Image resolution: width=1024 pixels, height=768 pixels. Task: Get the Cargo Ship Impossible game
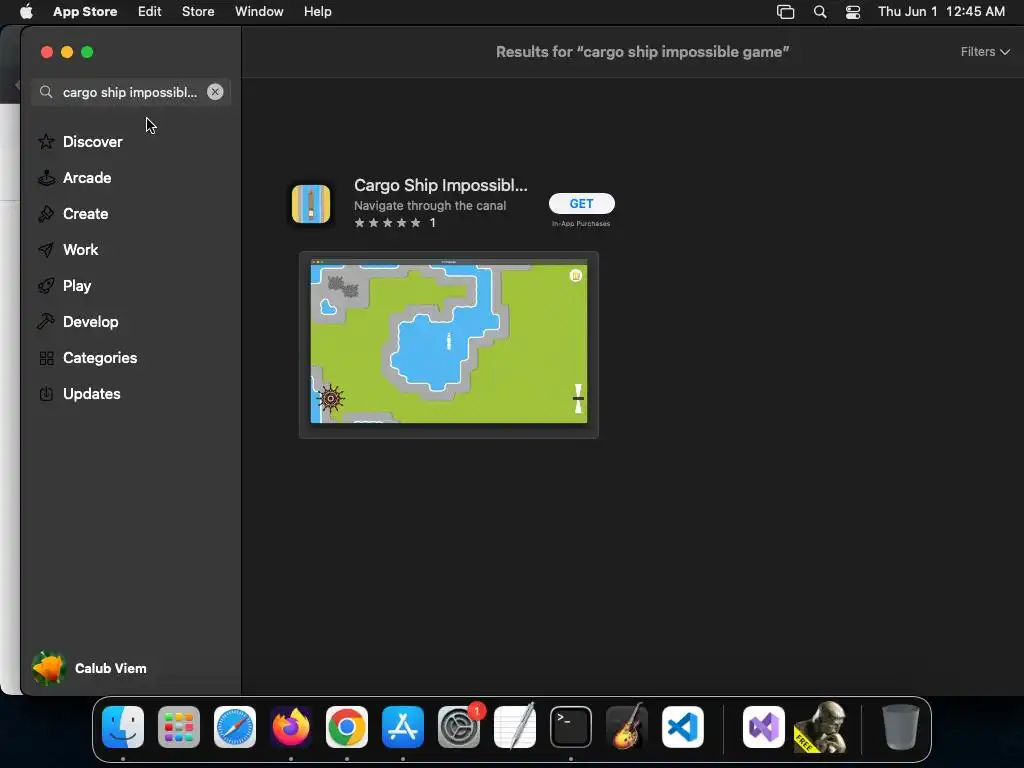[581, 203]
